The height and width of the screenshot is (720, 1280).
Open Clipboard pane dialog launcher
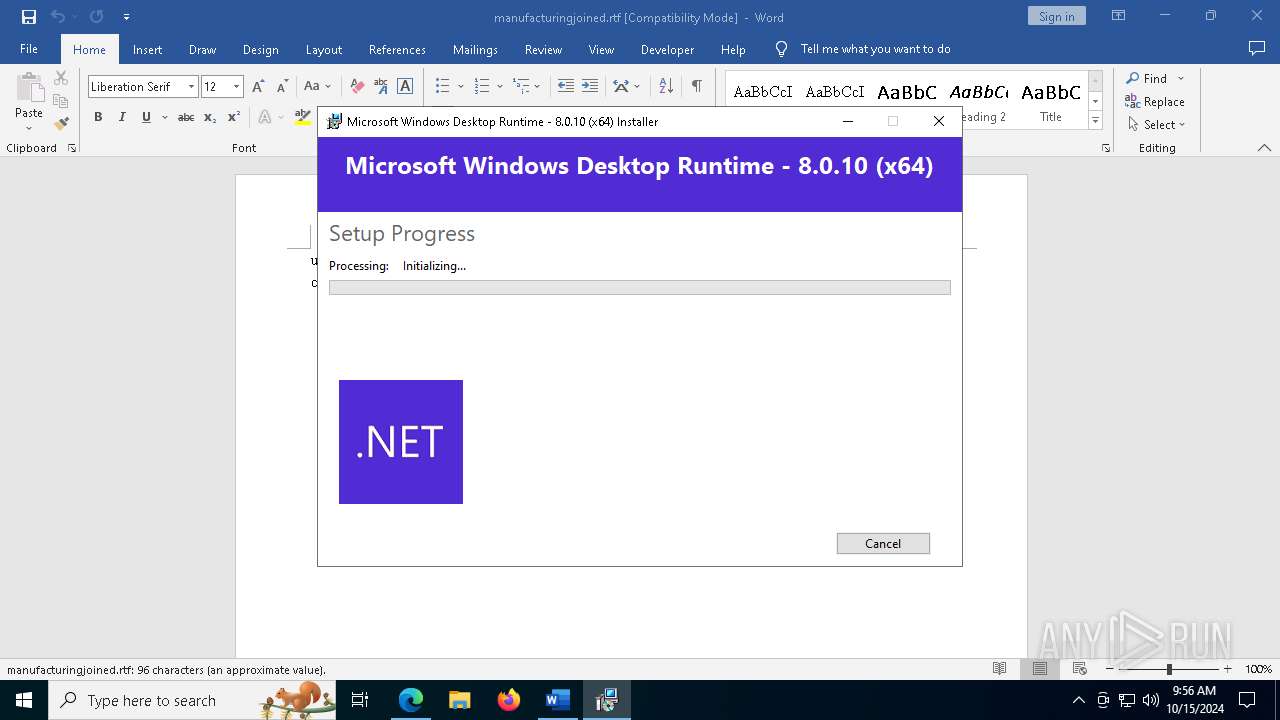(x=72, y=148)
